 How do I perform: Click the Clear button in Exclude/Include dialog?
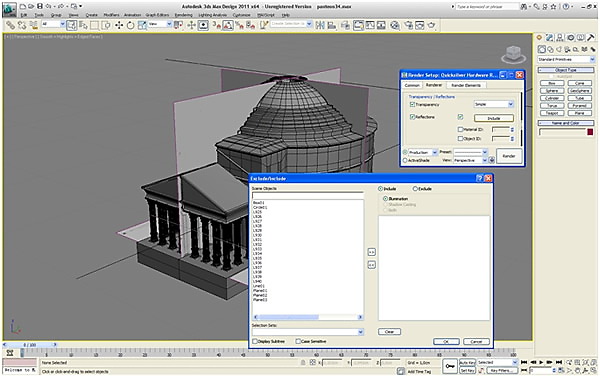[x=390, y=331]
